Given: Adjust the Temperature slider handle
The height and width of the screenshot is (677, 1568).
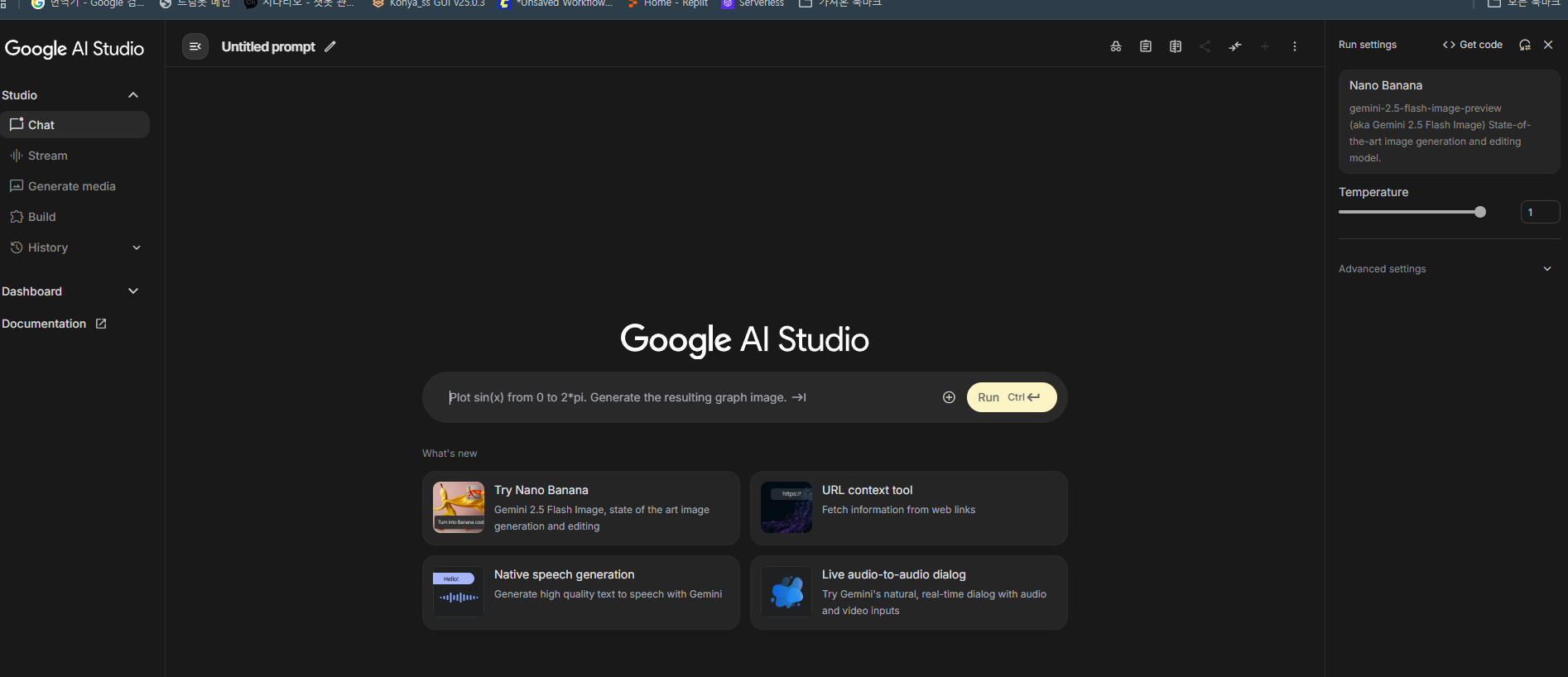Looking at the screenshot, I should click(x=1480, y=212).
